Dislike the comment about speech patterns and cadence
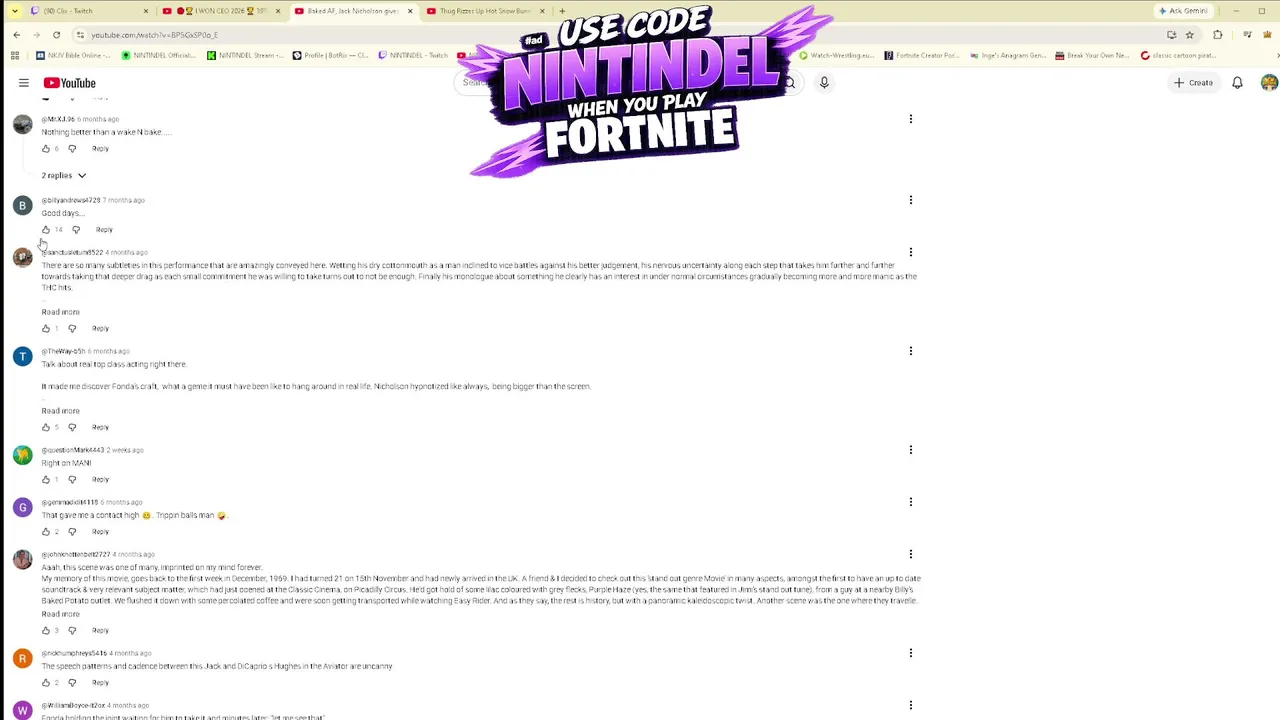 72,682
